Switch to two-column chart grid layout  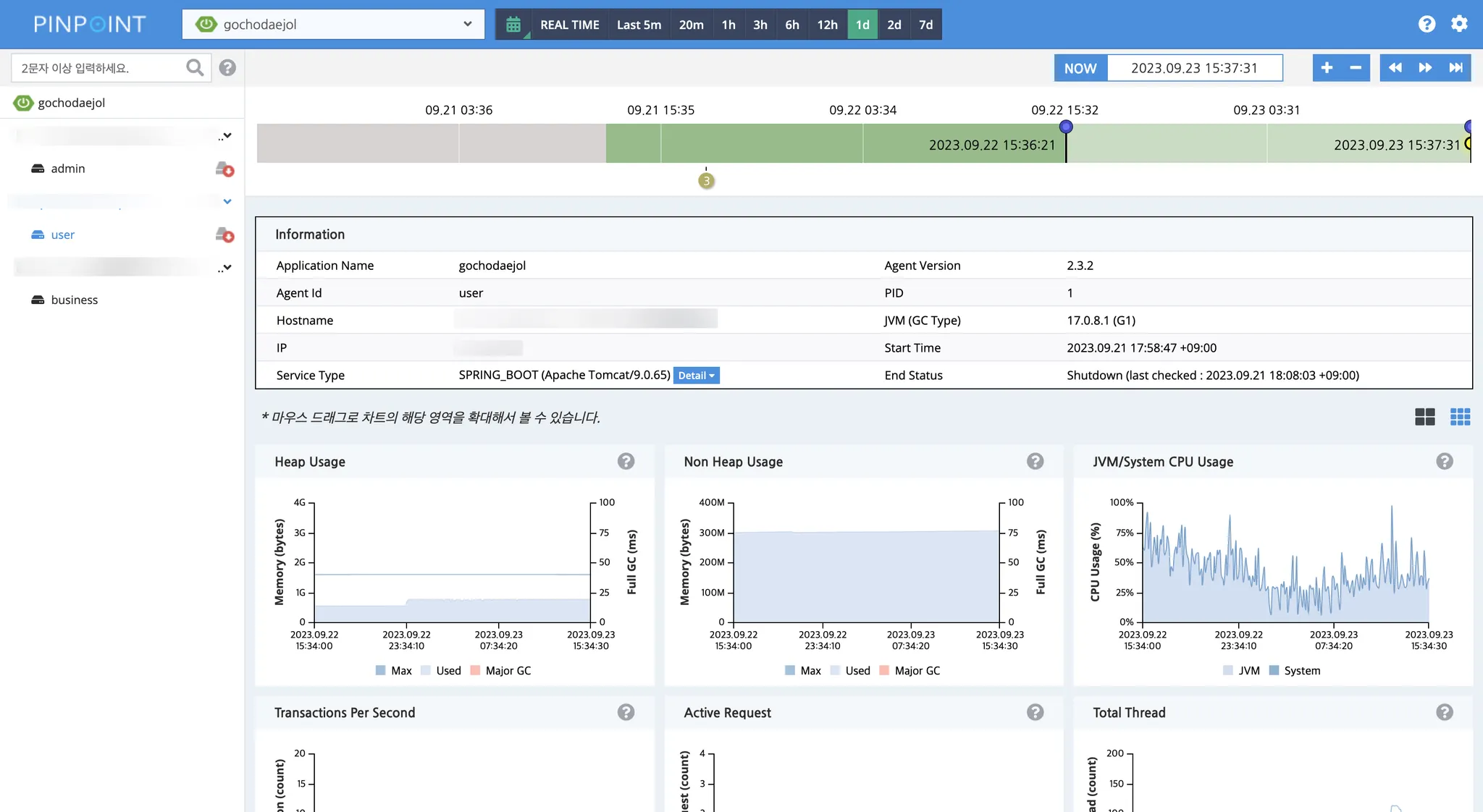1424,417
